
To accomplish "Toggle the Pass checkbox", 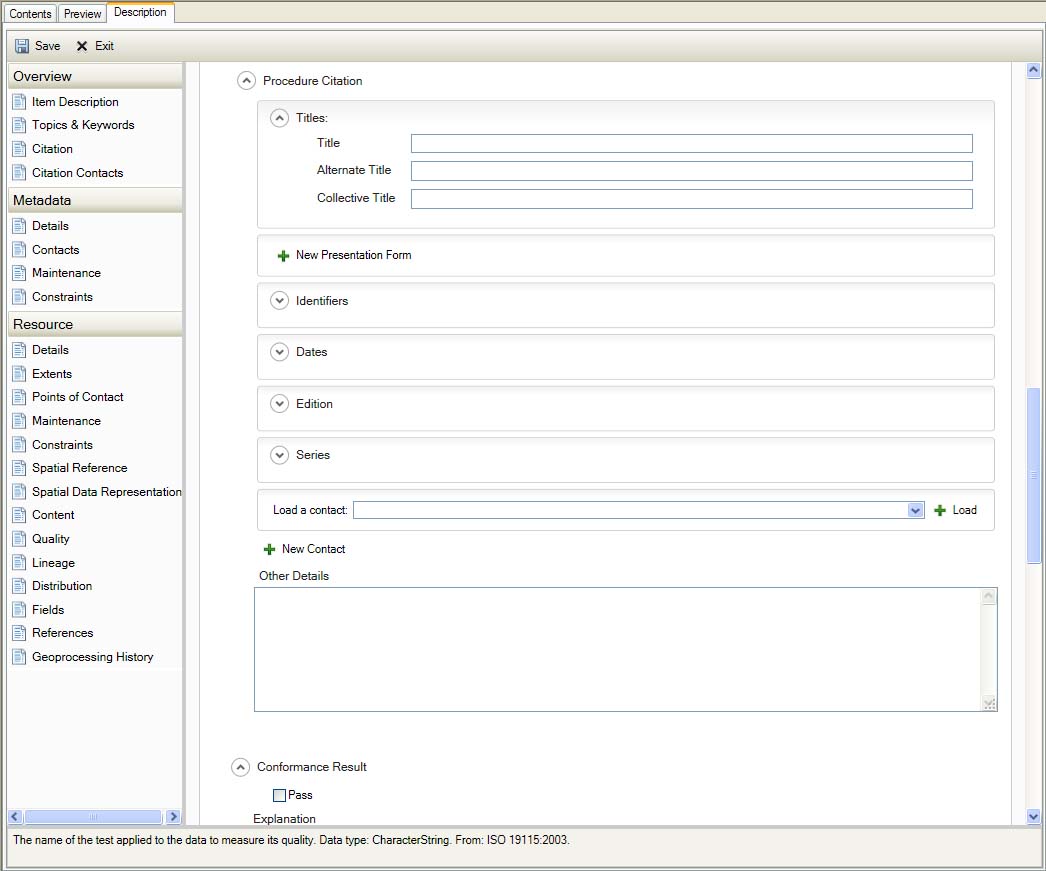I will click(280, 795).
